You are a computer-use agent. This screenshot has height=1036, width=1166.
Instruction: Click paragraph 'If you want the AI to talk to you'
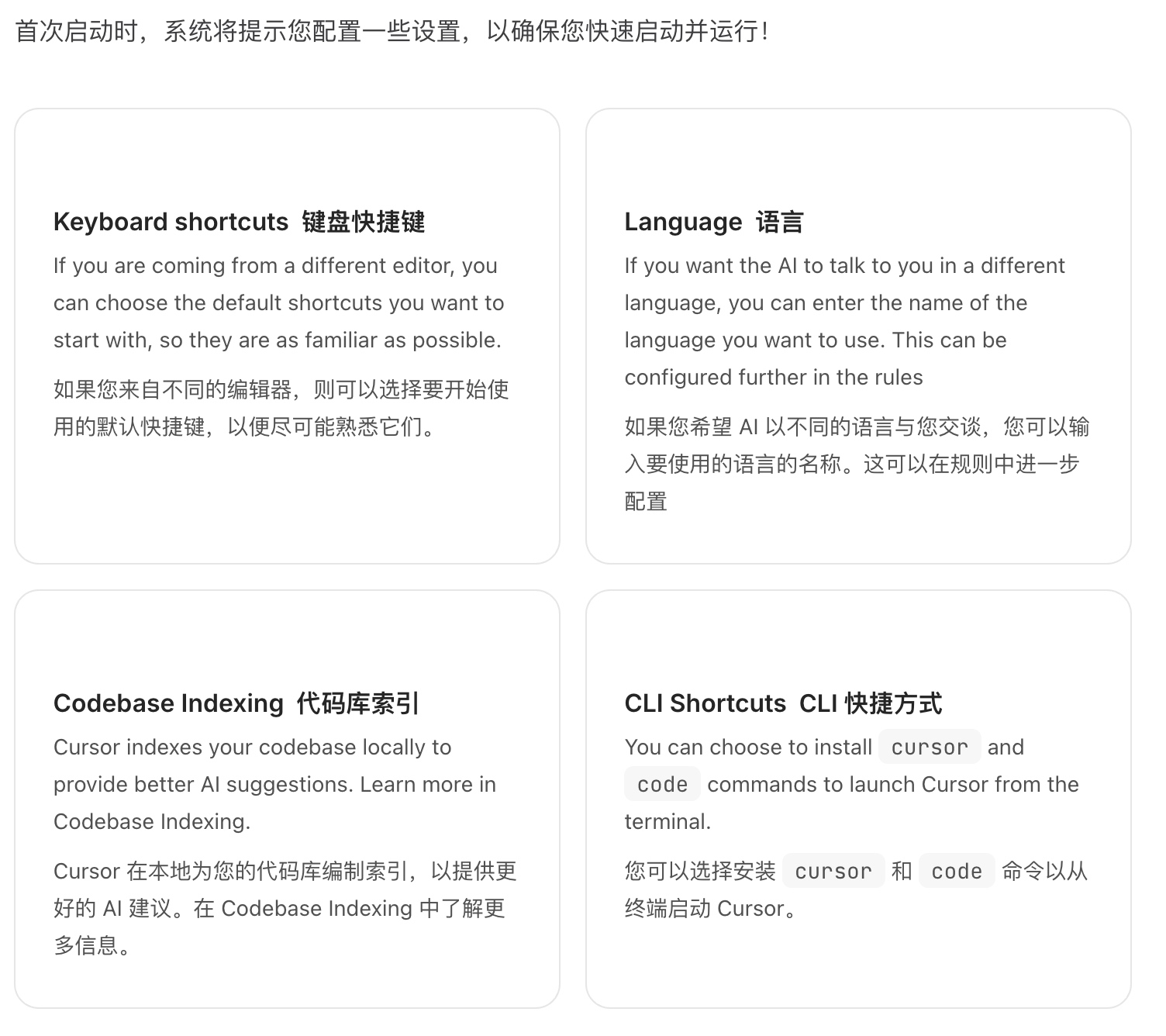845,321
